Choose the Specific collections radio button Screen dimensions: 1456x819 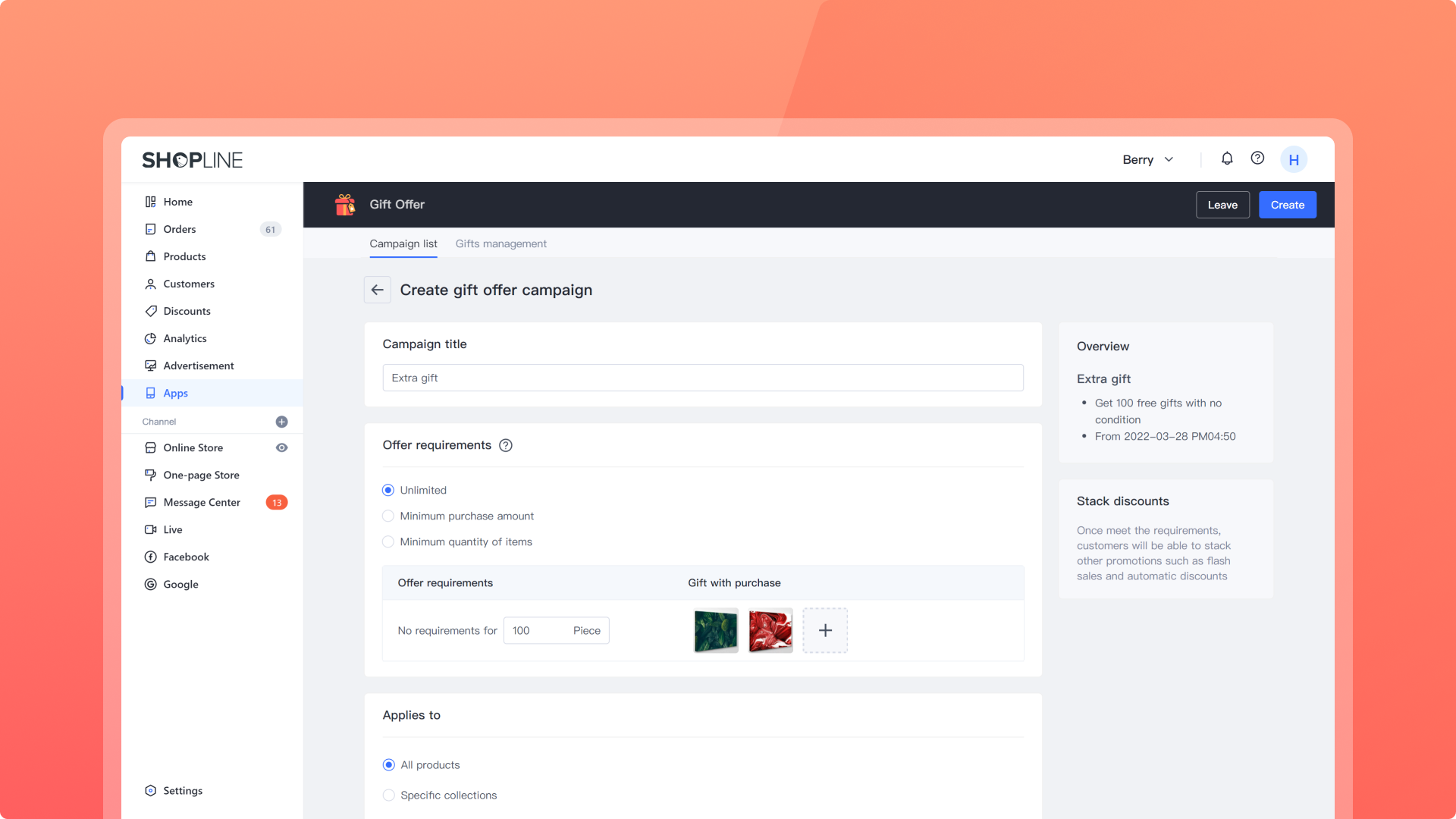coord(389,795)
